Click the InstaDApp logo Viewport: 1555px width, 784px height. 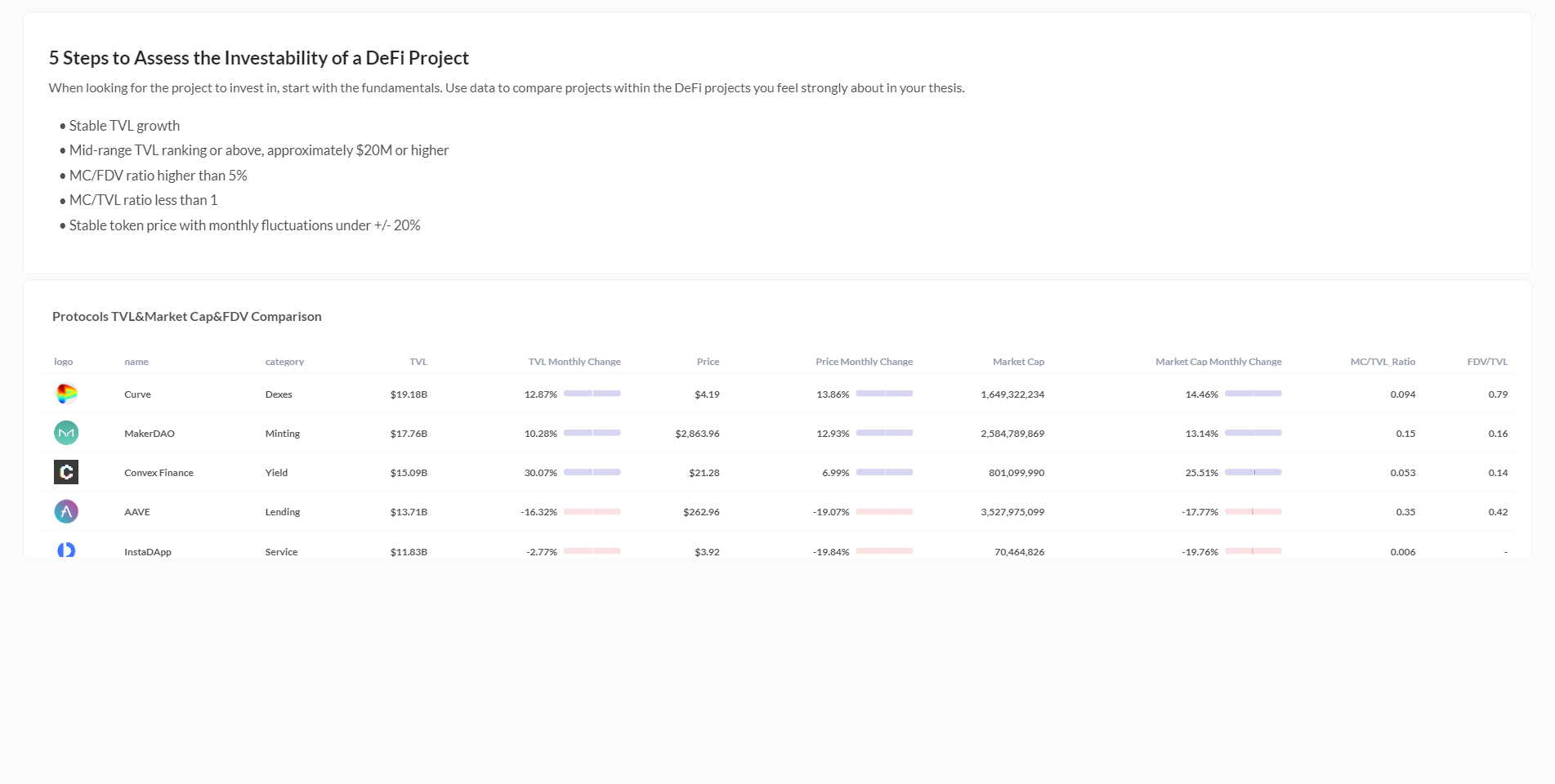point(65,551)
